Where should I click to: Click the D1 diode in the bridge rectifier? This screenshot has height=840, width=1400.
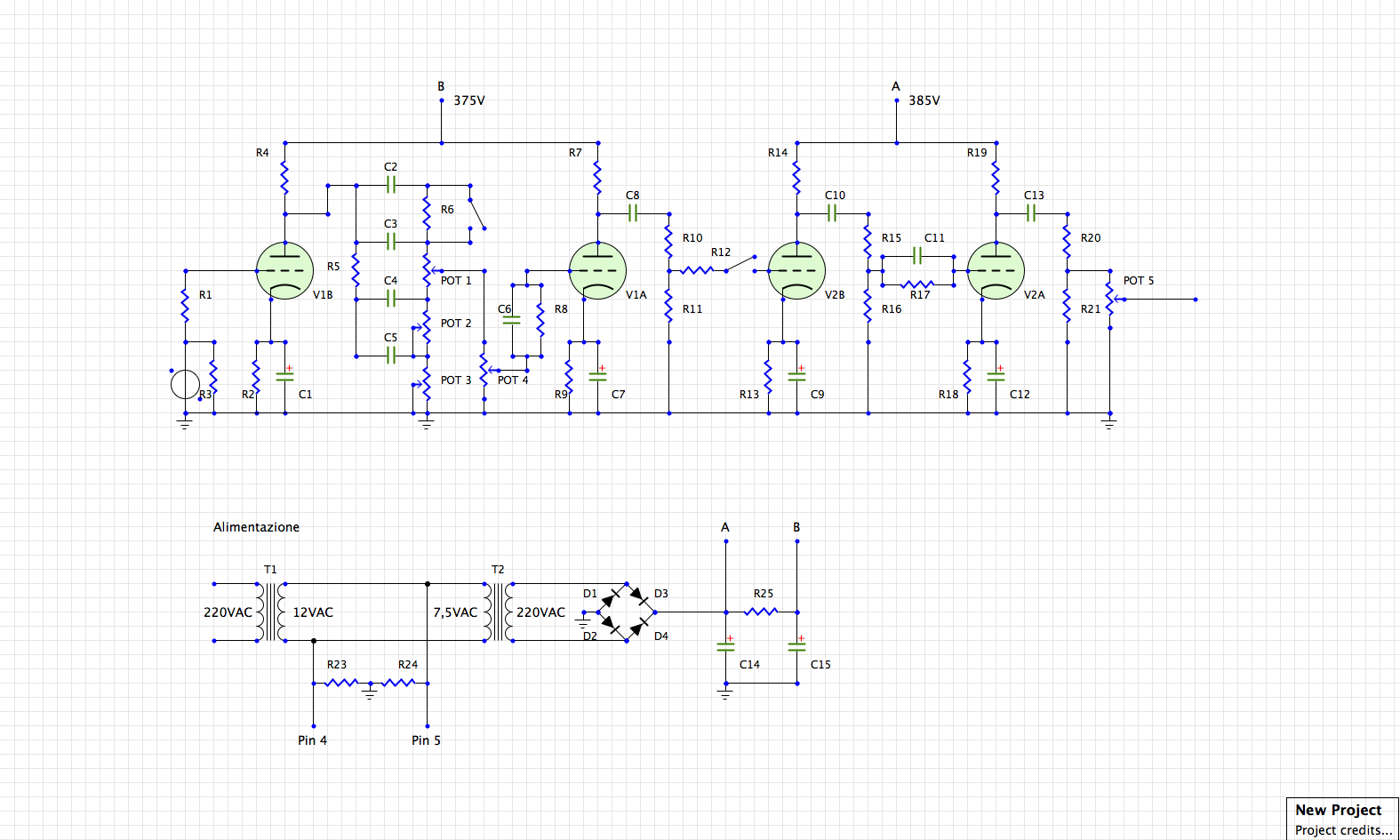coord(611,597)
